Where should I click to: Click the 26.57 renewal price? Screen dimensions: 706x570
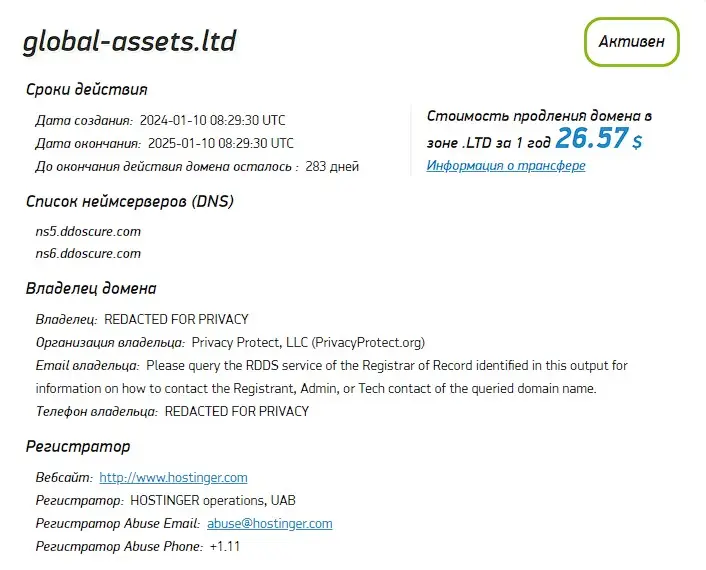coord(592,138)
